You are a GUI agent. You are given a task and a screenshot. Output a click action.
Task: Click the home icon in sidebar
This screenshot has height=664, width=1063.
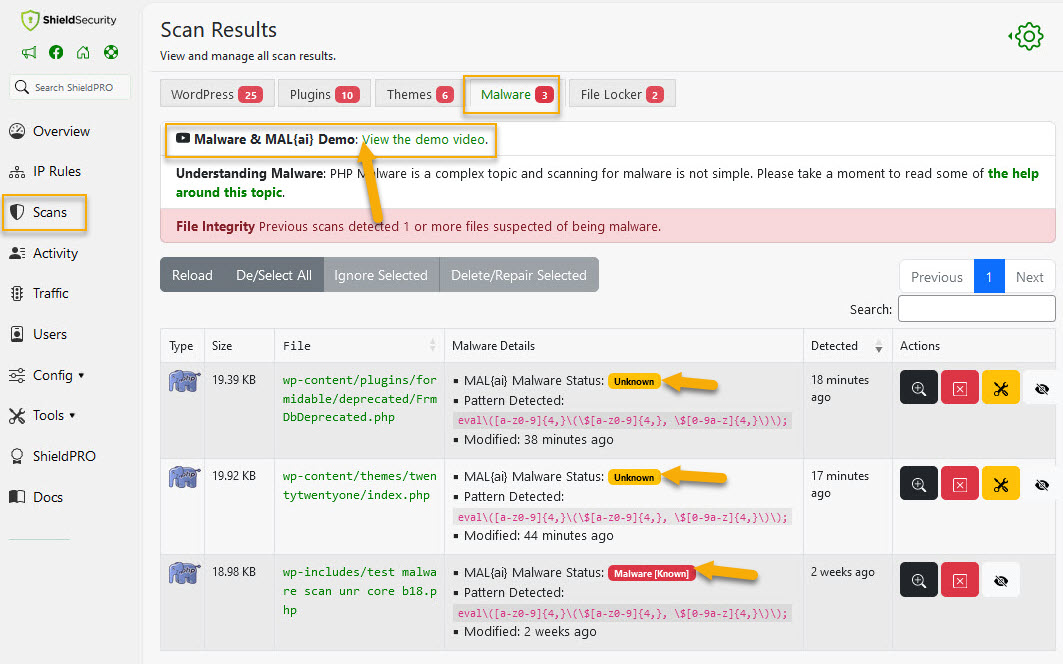[x=83, y=52]
